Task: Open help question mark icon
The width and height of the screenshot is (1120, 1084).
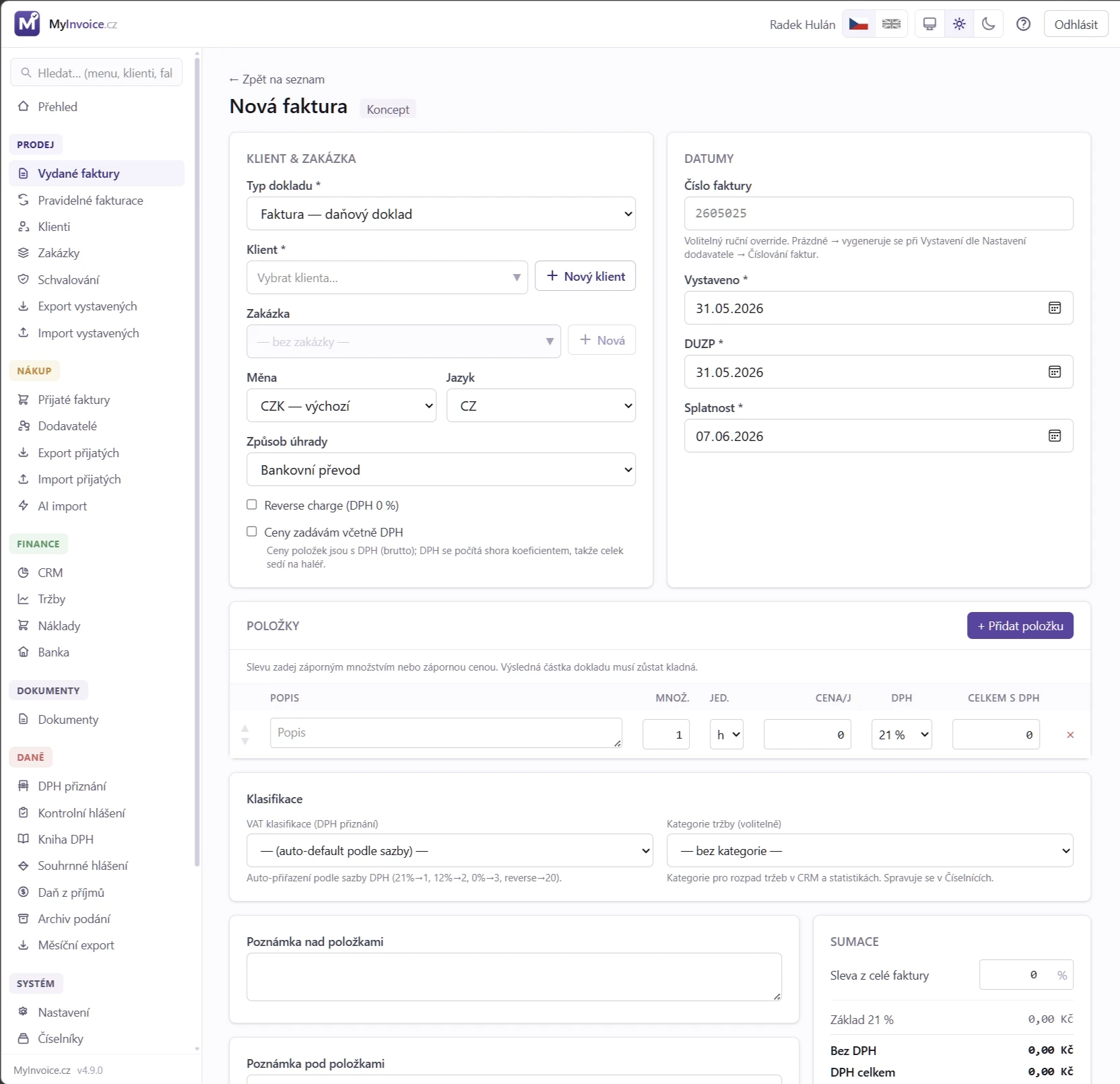Action: click(1023, 24)
